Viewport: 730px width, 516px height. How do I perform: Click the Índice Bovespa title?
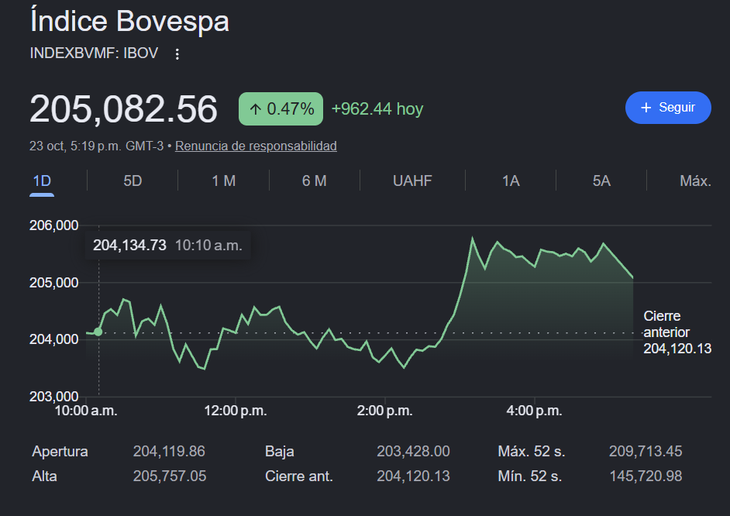tap(130, 20)
